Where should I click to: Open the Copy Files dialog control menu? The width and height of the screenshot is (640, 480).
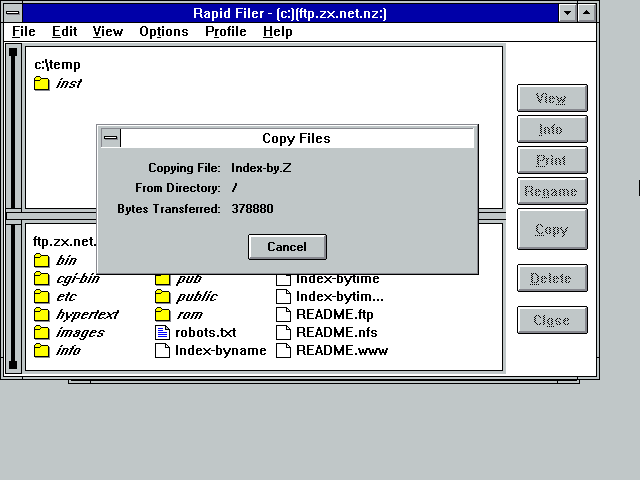coord(110,138)
